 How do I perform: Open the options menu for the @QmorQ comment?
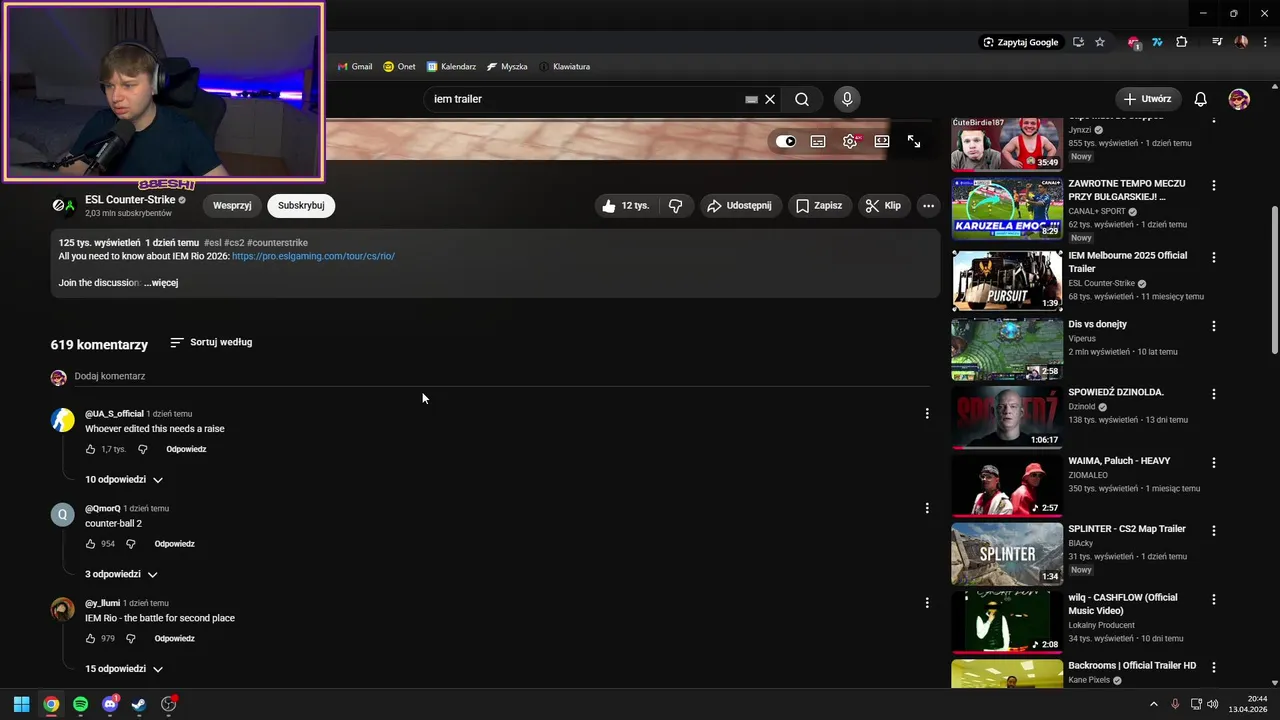click(x=927, y=508)
